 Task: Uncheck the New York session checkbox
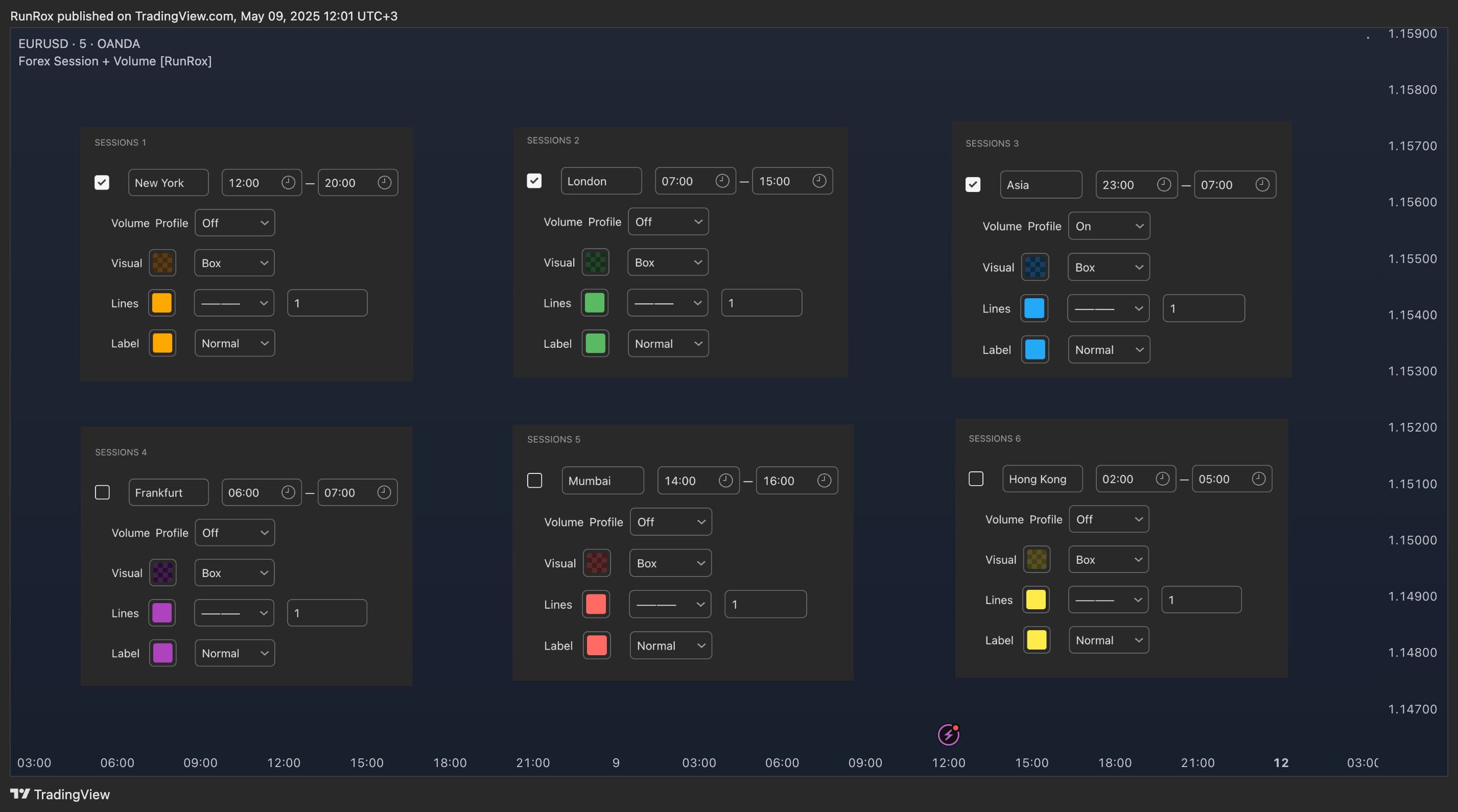click(102, 182)
